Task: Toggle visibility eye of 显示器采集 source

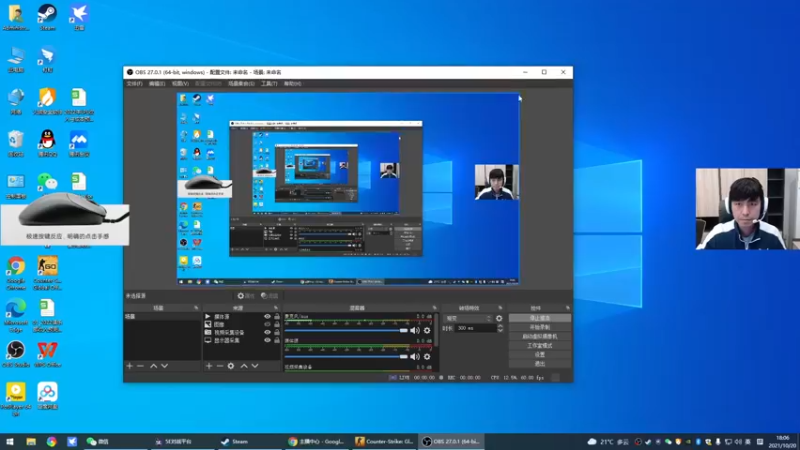Action: click(267, 340)
